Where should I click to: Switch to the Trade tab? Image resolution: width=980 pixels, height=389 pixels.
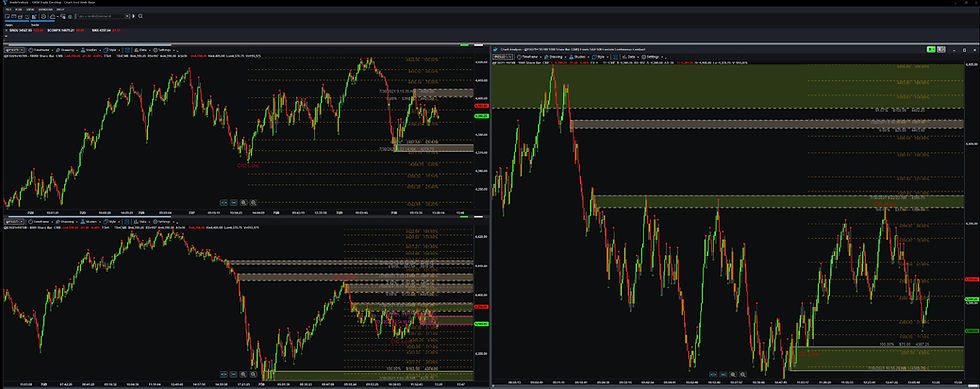pos(35,25)
